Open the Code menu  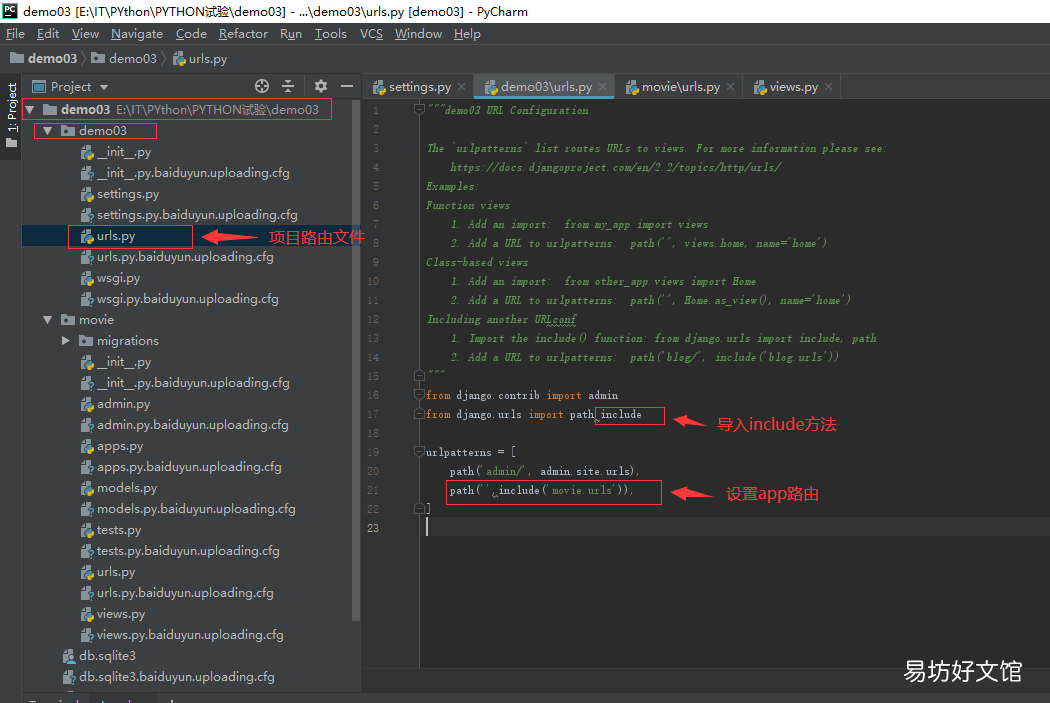[x=191, y=33]
